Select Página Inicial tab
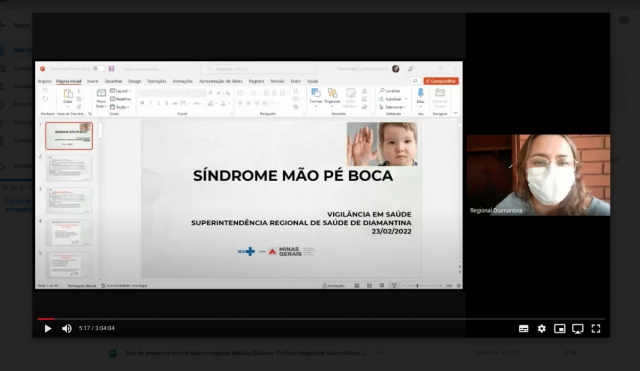The image size is (640, 371). [x=69, y=81]
